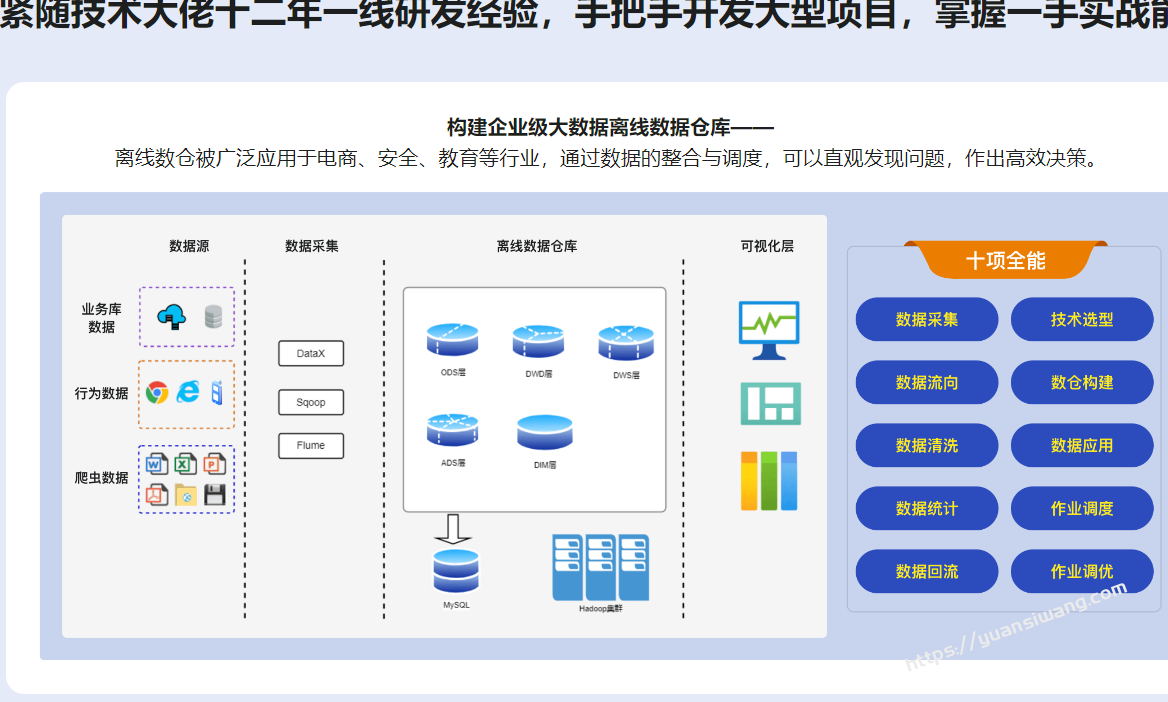Click the 可视化层 column header
The image size is (1168, 702).
pyautogui.click(x=767, y=246)
